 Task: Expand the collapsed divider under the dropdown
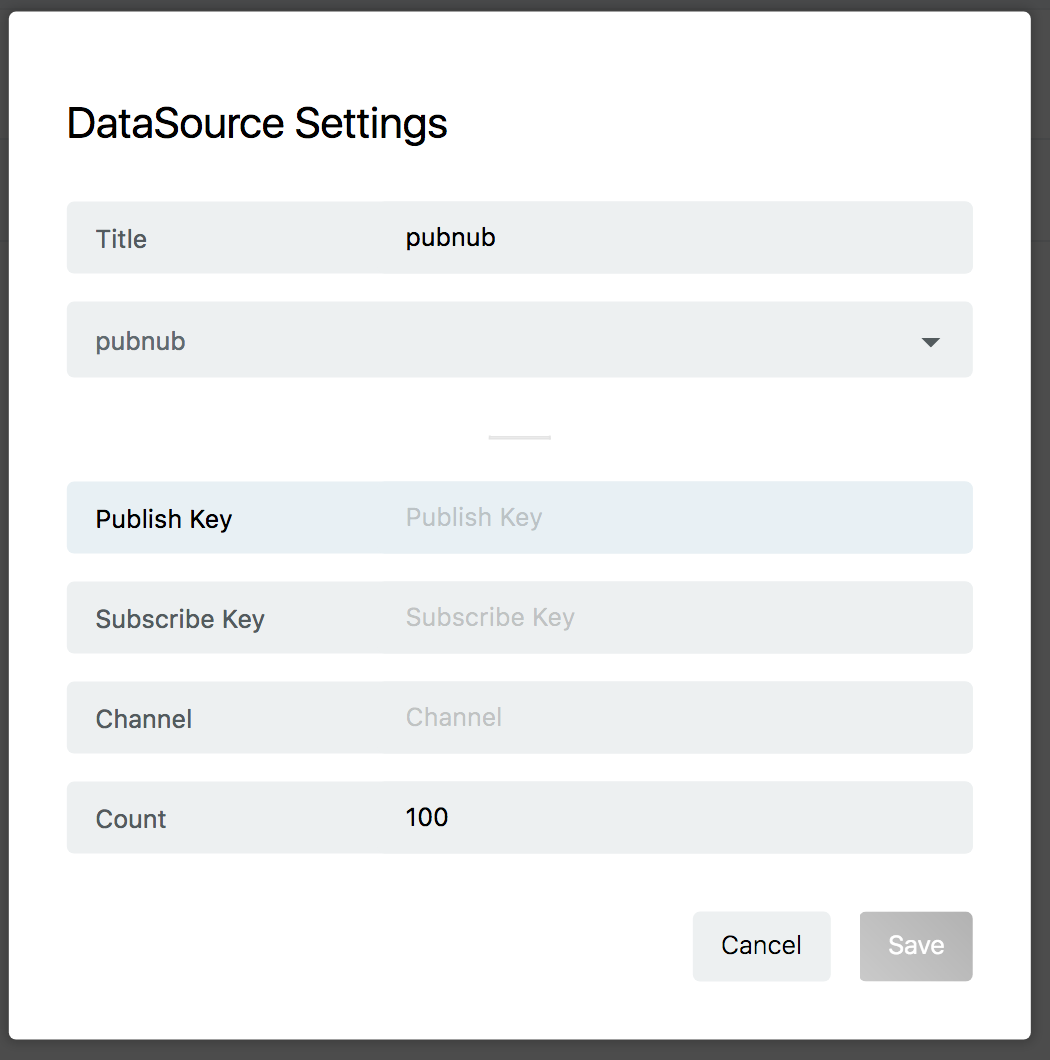pyautogui.click(x=519, y=436)
